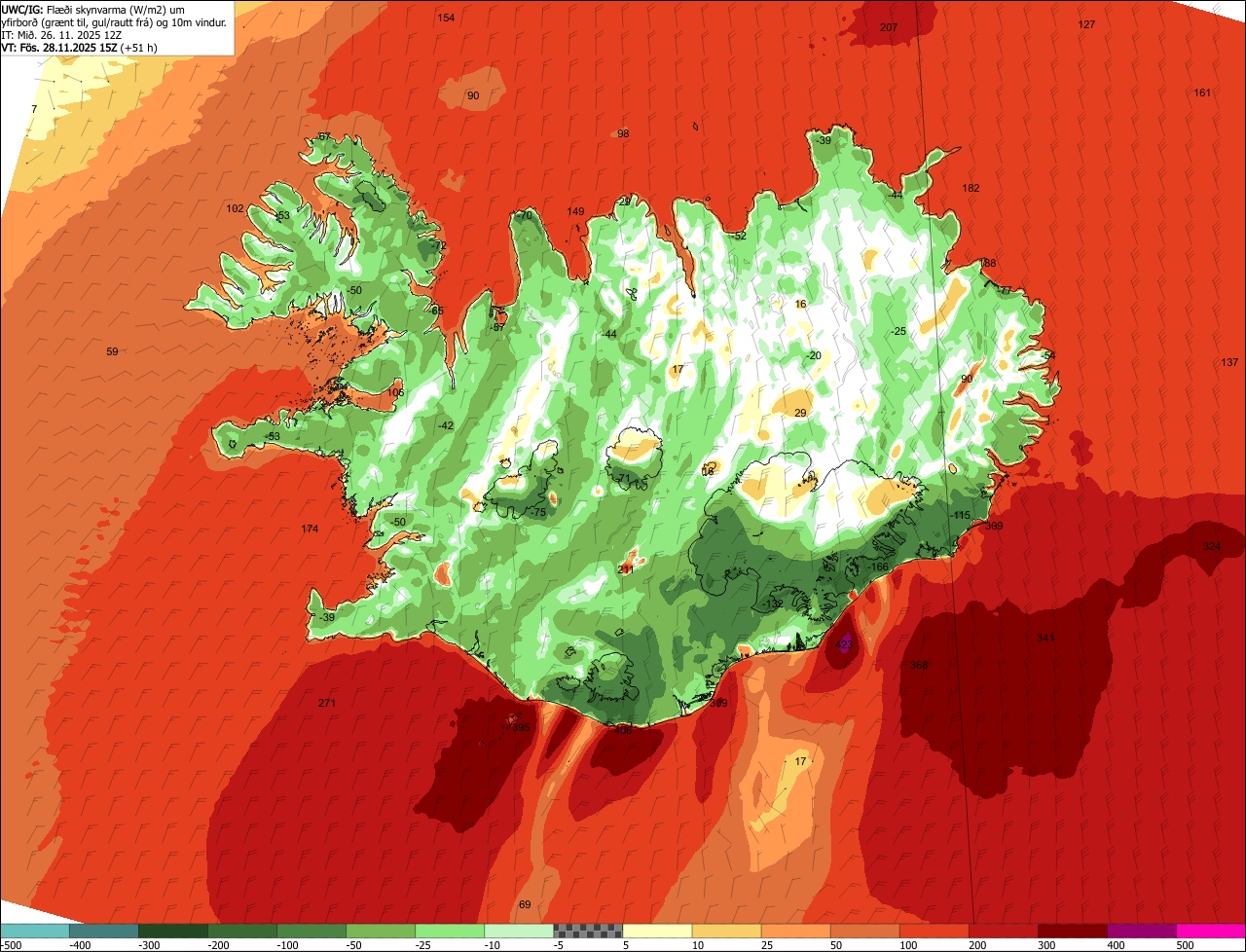1246x952 pixels.
Task: Click the palest green swatch from -10 to -5
Action: 519,931
